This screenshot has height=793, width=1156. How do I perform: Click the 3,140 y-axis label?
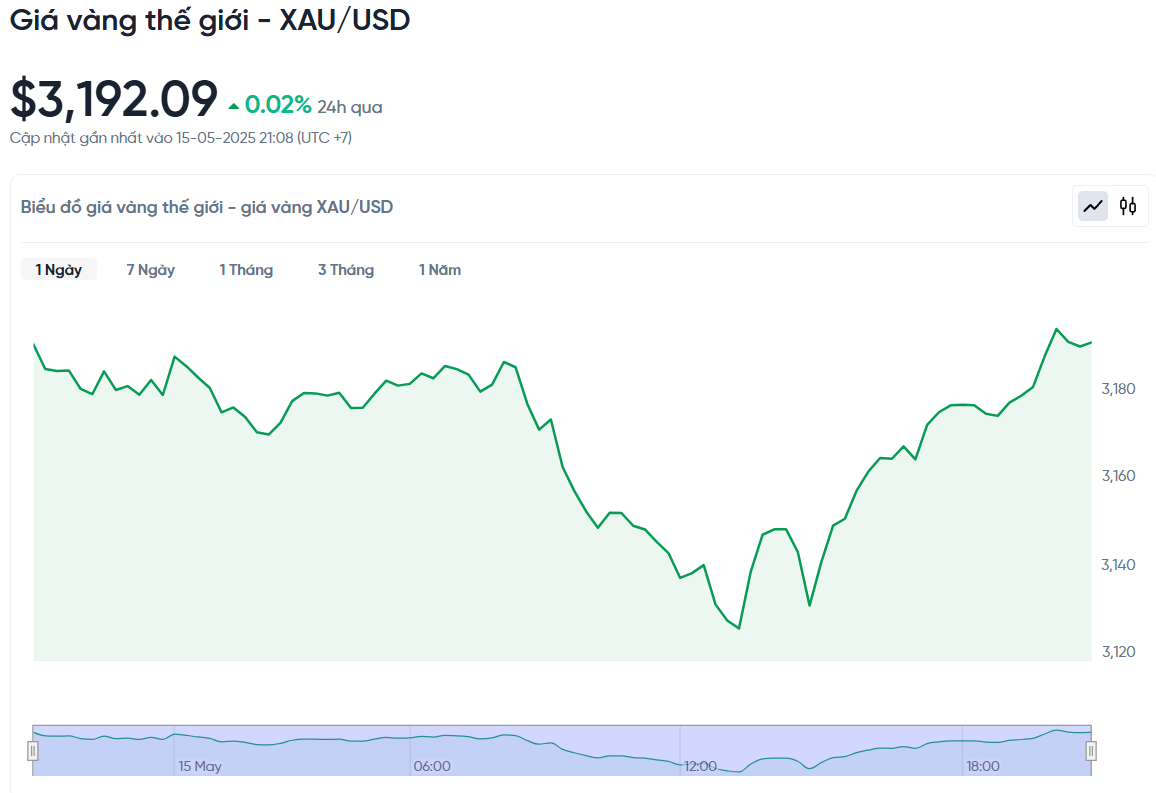point(1118,565)
